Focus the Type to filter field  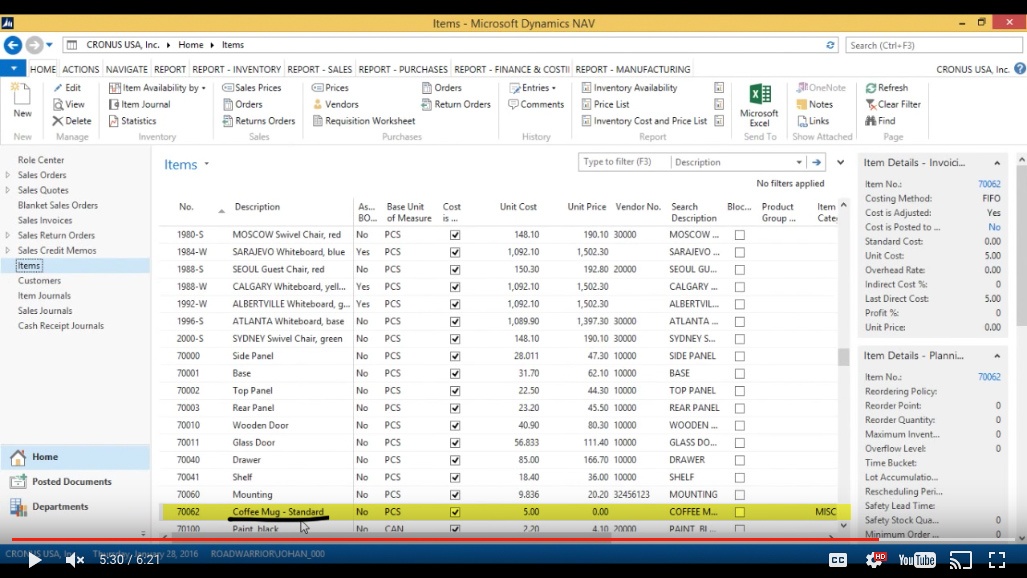624,162
